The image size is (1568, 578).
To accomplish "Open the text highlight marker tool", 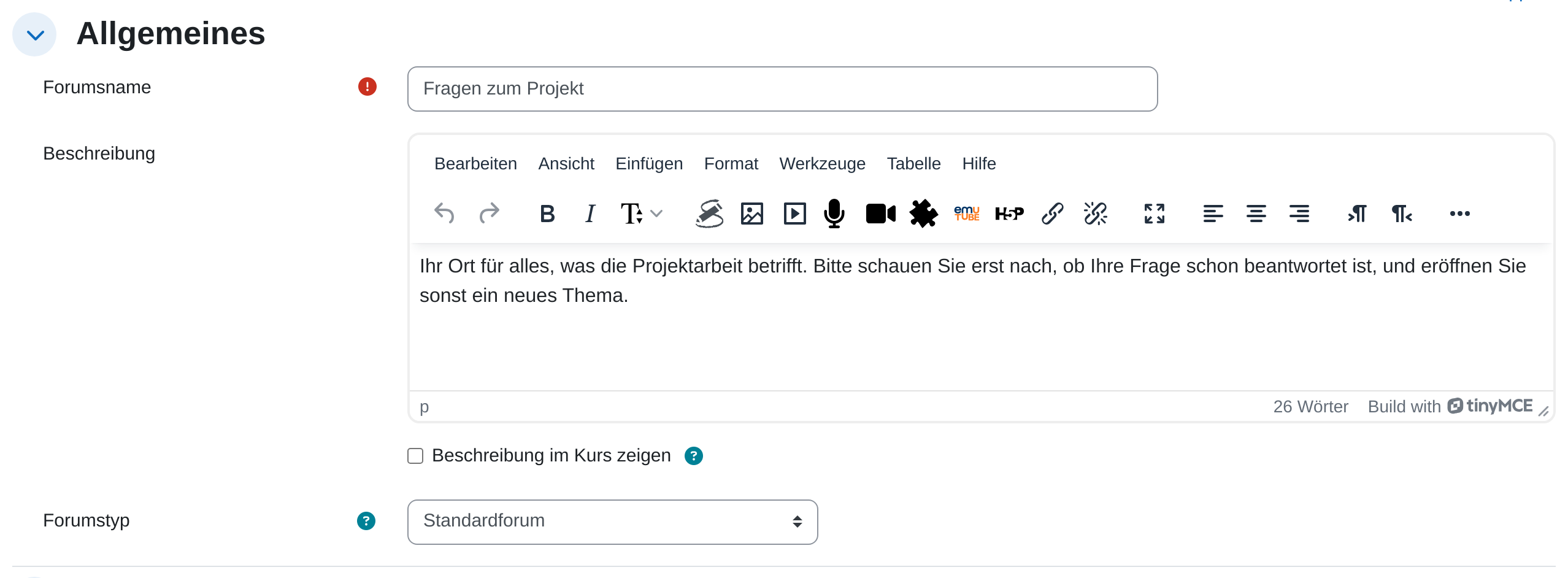I will click(709, 214).
